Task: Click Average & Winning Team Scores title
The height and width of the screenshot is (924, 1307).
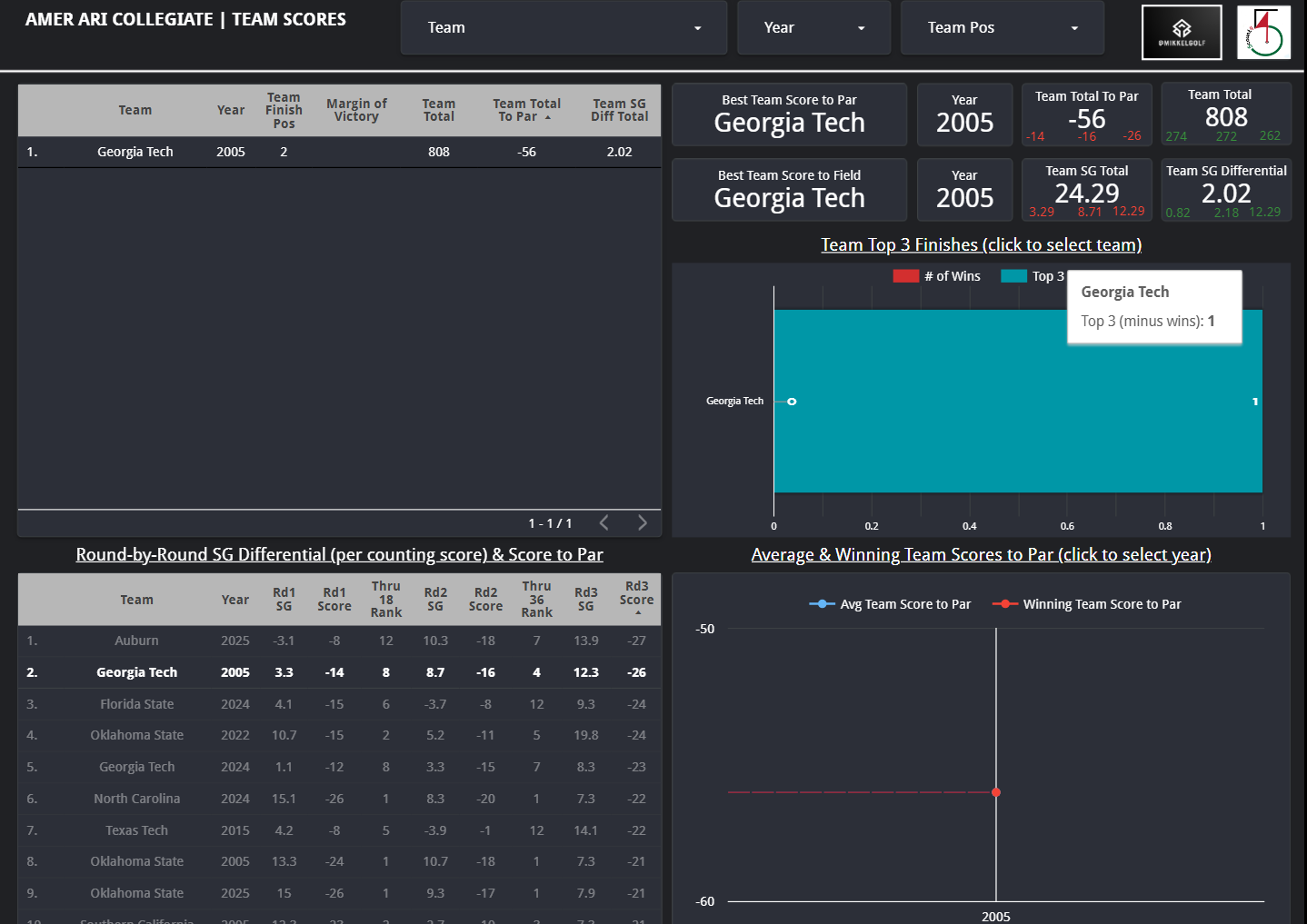Action: 982,554
